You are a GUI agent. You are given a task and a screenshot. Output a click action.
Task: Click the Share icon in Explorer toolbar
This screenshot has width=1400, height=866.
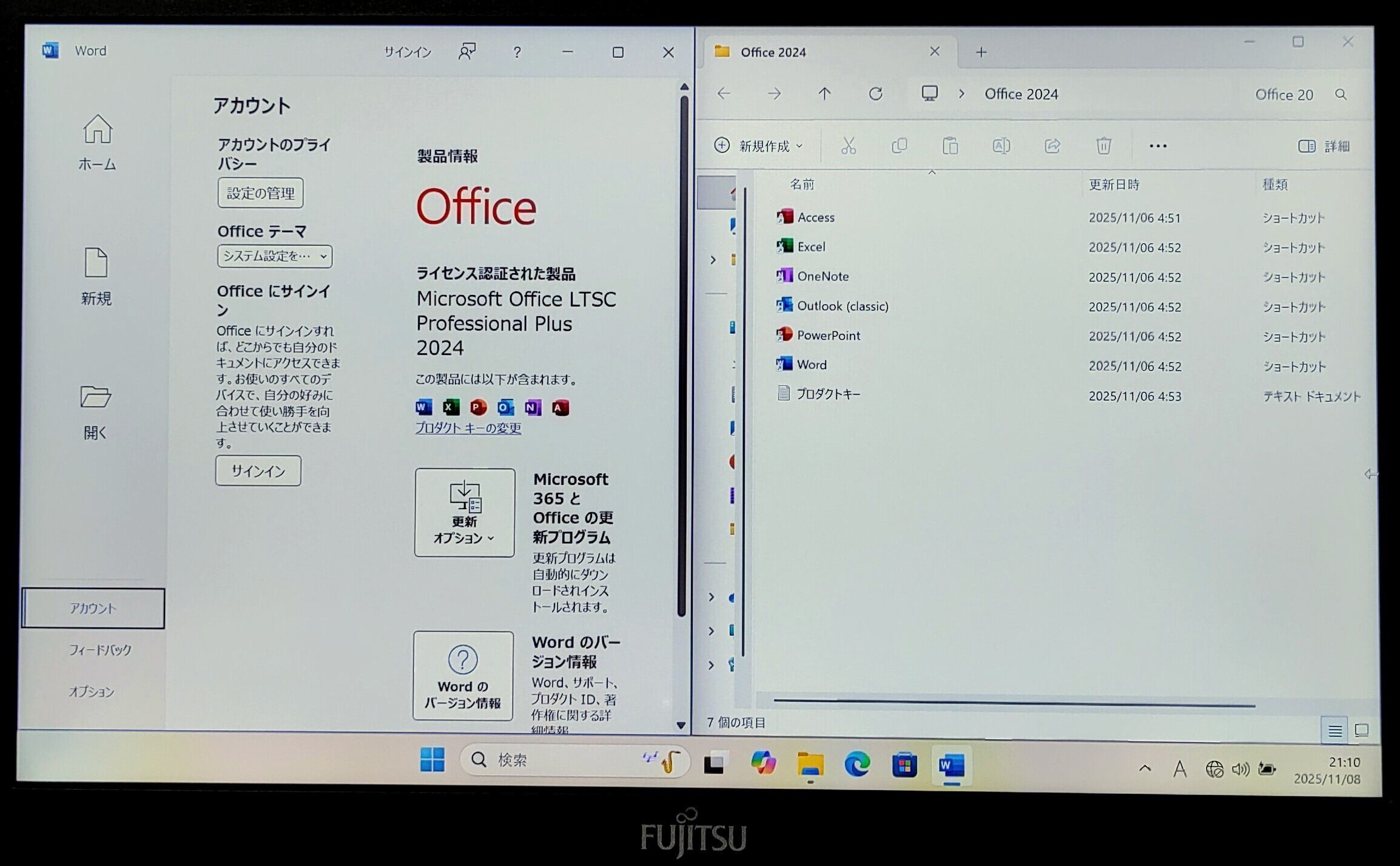pos(1052,146)
